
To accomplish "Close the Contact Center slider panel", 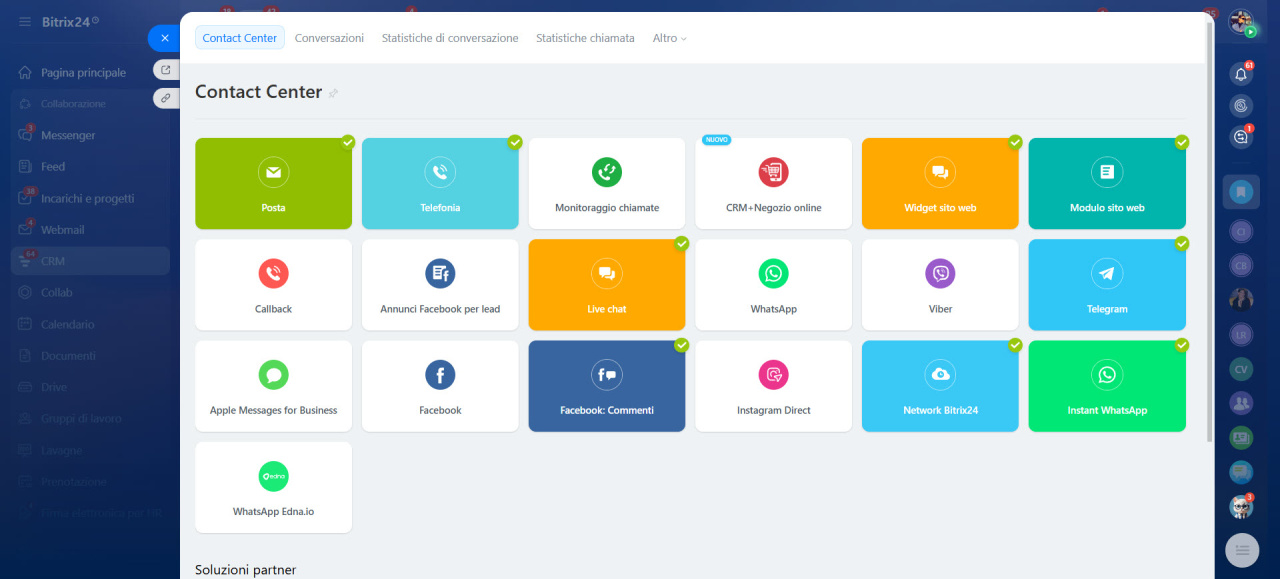I will 164,38.
